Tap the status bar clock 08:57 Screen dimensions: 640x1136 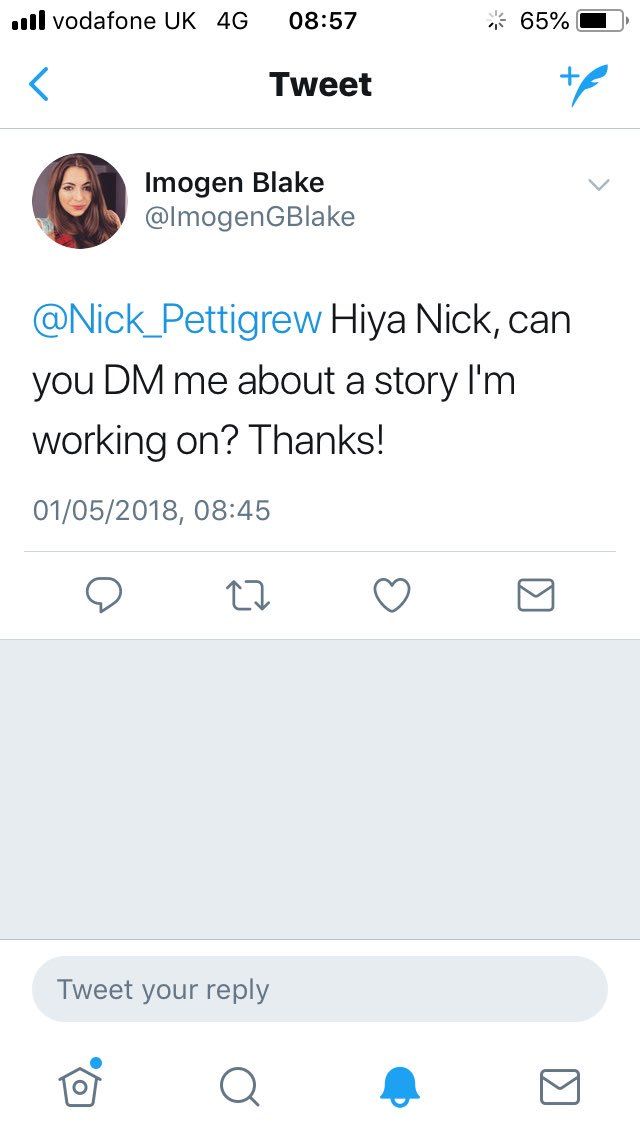[x=322, y=21]
